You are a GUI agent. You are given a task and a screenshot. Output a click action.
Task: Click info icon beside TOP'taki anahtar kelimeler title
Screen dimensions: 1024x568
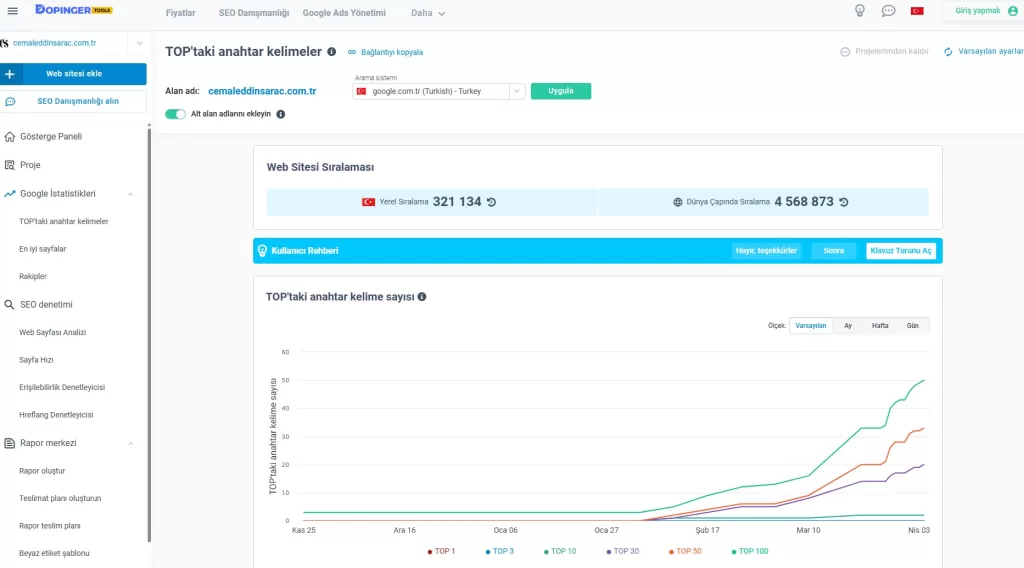(332, 51)
